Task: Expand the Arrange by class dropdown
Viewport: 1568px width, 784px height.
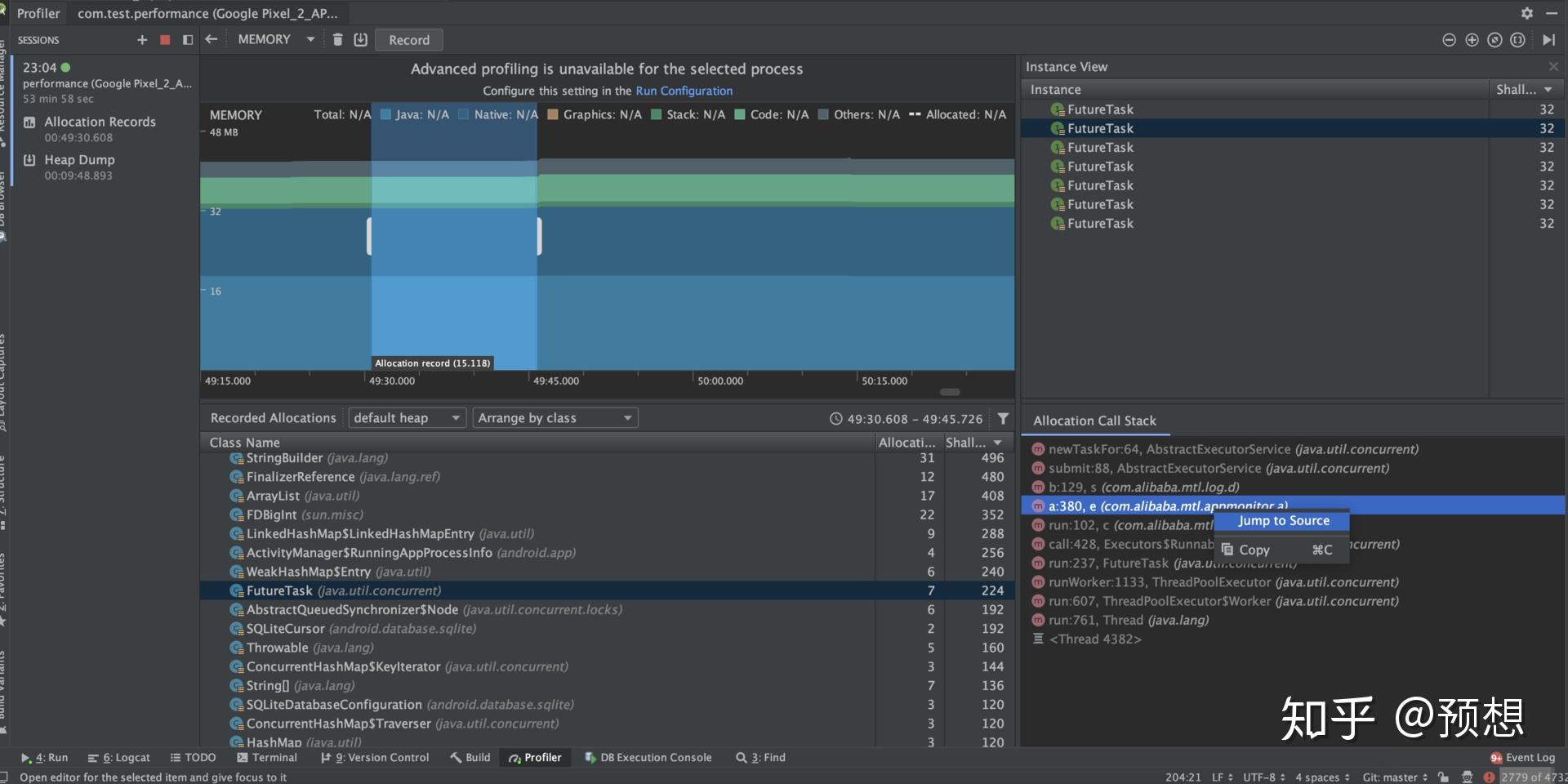Action: (x=555, y=418)
